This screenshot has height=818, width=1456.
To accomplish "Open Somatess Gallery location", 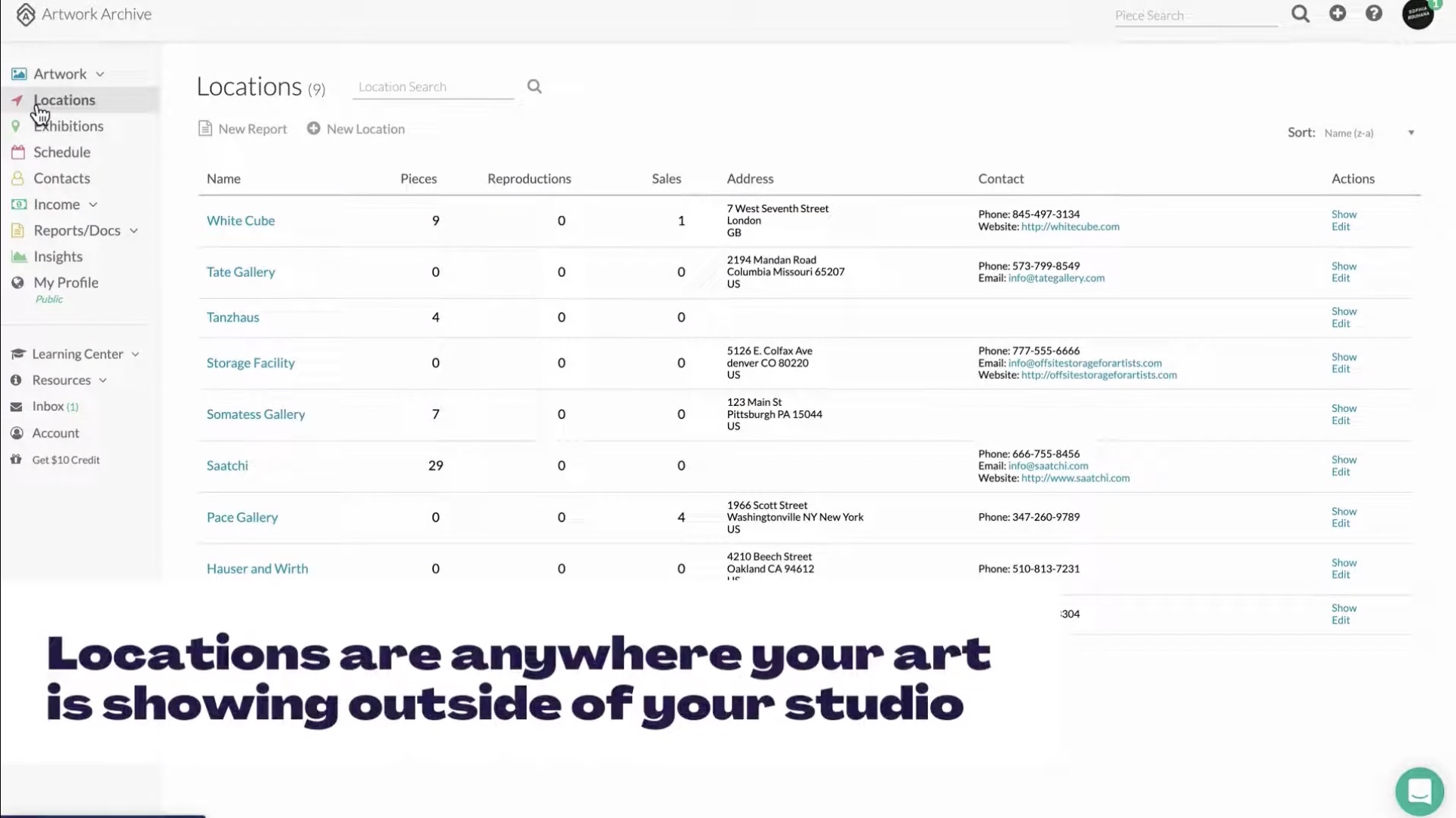I will point(256,414).
